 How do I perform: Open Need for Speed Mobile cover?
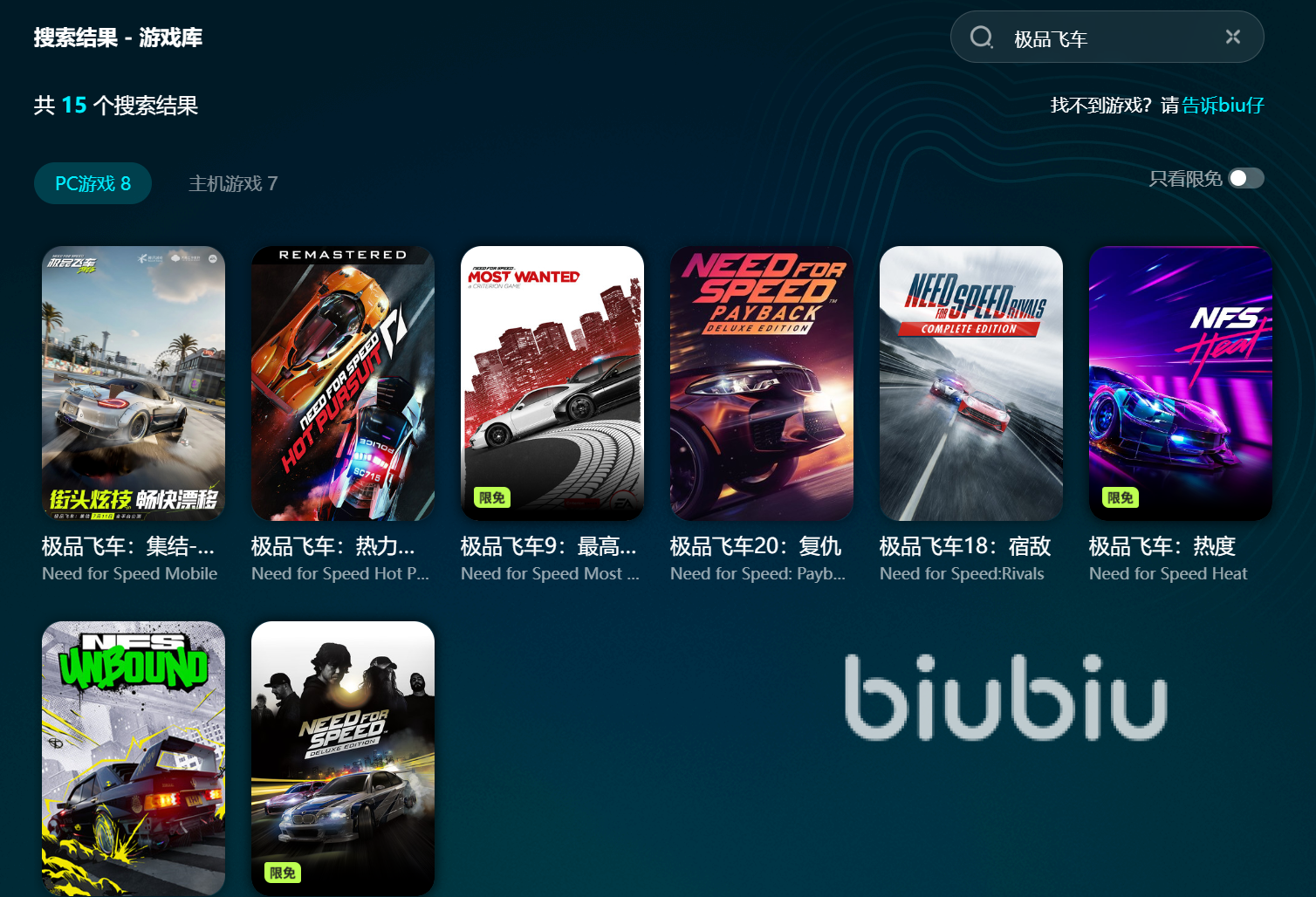point(134,383)
